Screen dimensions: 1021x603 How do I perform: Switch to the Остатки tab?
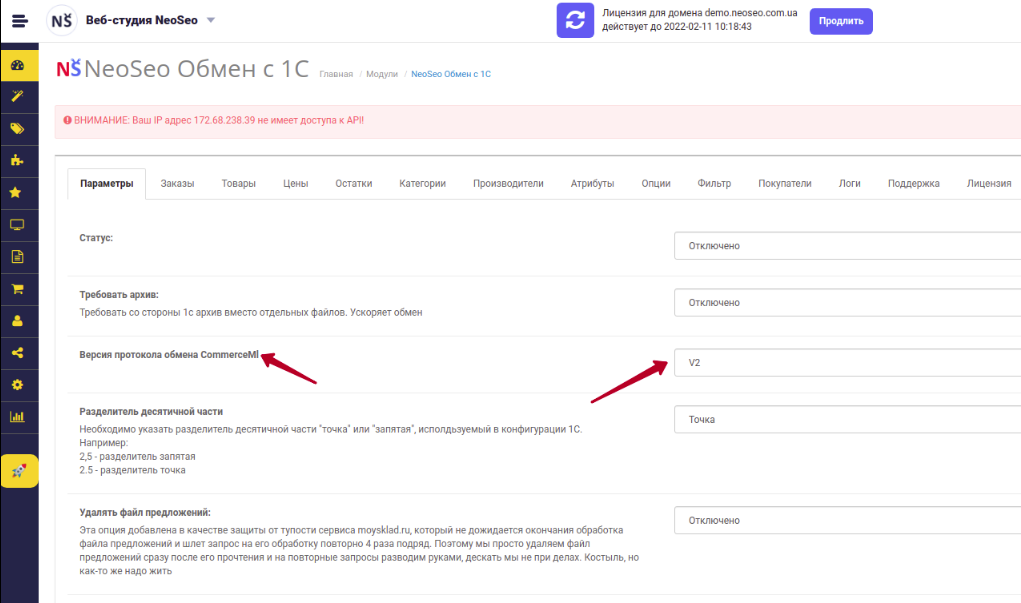(354, 184)
